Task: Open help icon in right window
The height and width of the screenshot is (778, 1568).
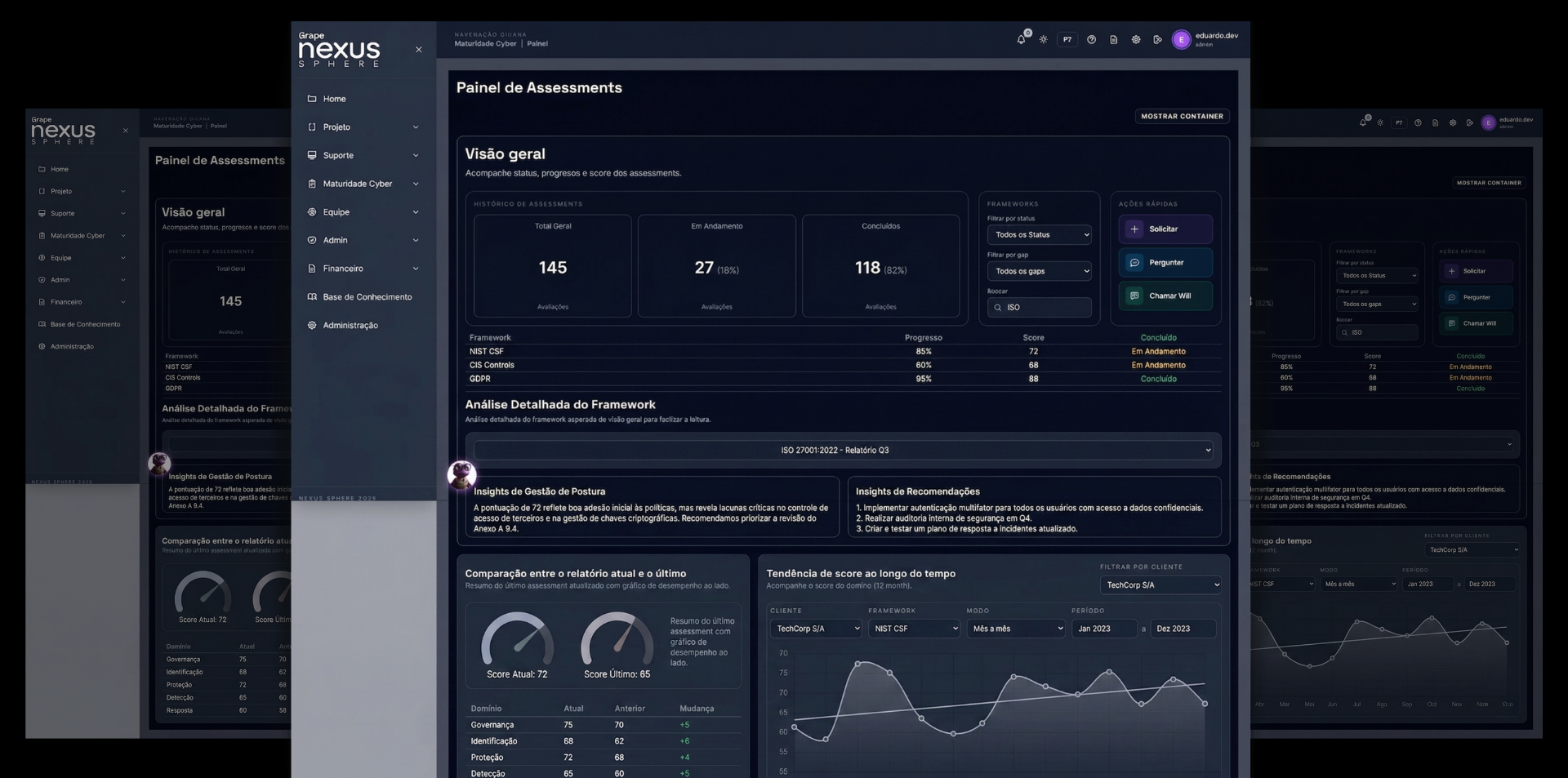Action: point(1418,122)
